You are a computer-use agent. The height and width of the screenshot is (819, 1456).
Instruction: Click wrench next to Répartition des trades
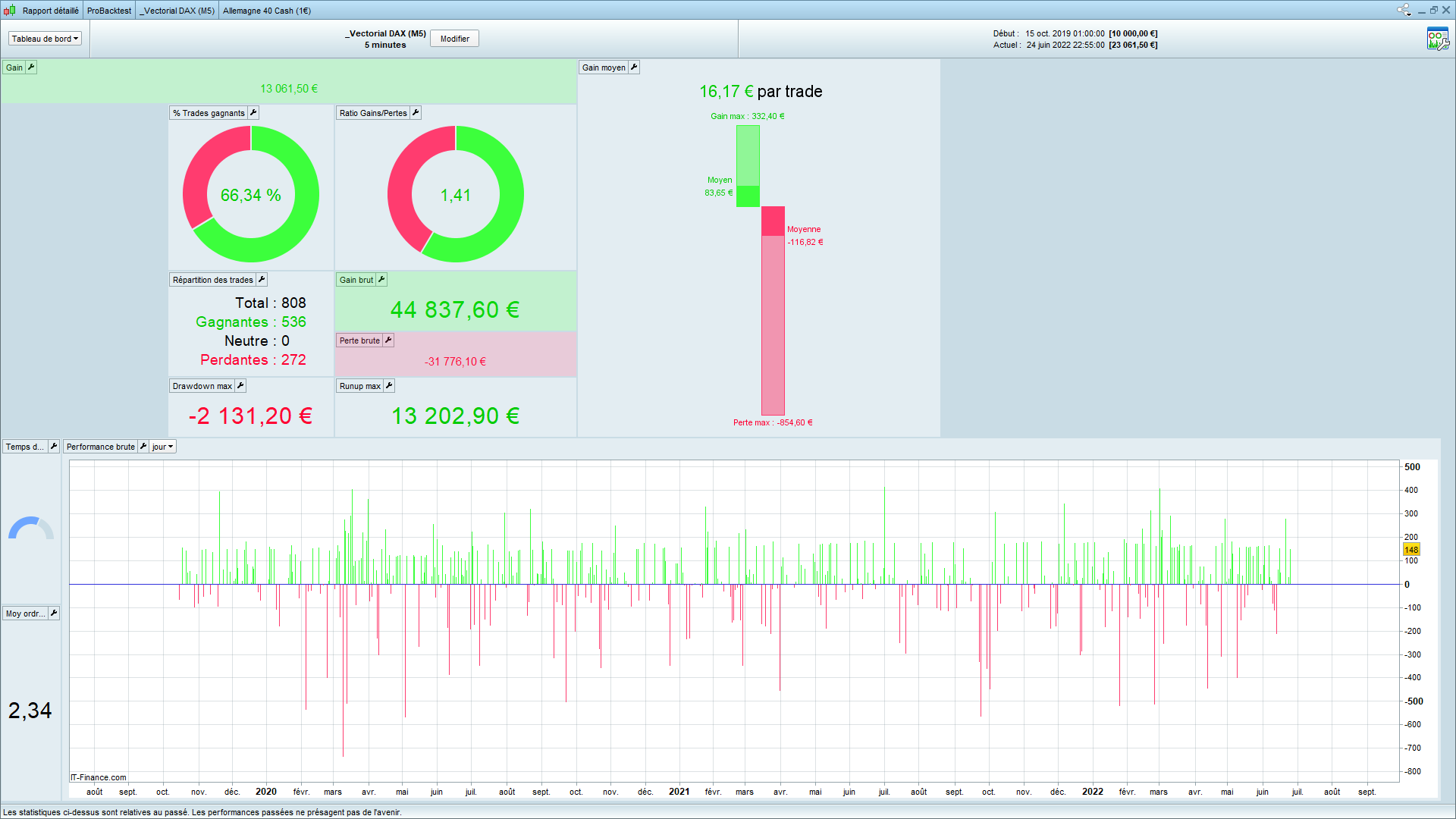(x=262, y=280)
